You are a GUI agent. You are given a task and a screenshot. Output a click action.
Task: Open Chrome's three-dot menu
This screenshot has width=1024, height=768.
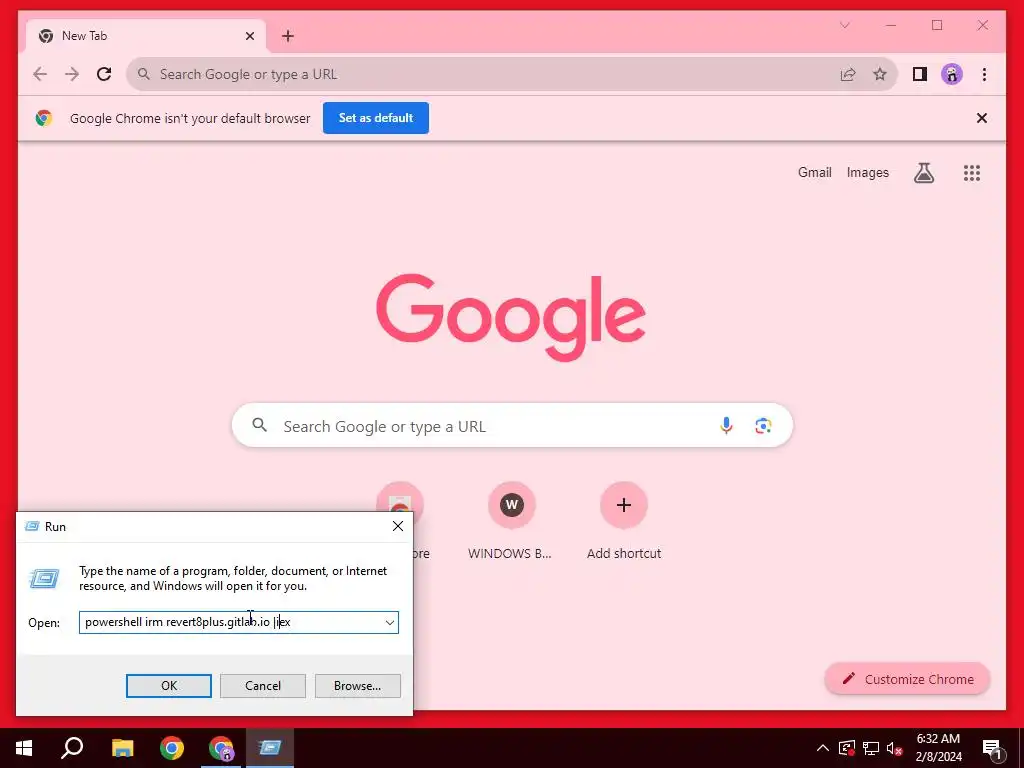point(984,74)
